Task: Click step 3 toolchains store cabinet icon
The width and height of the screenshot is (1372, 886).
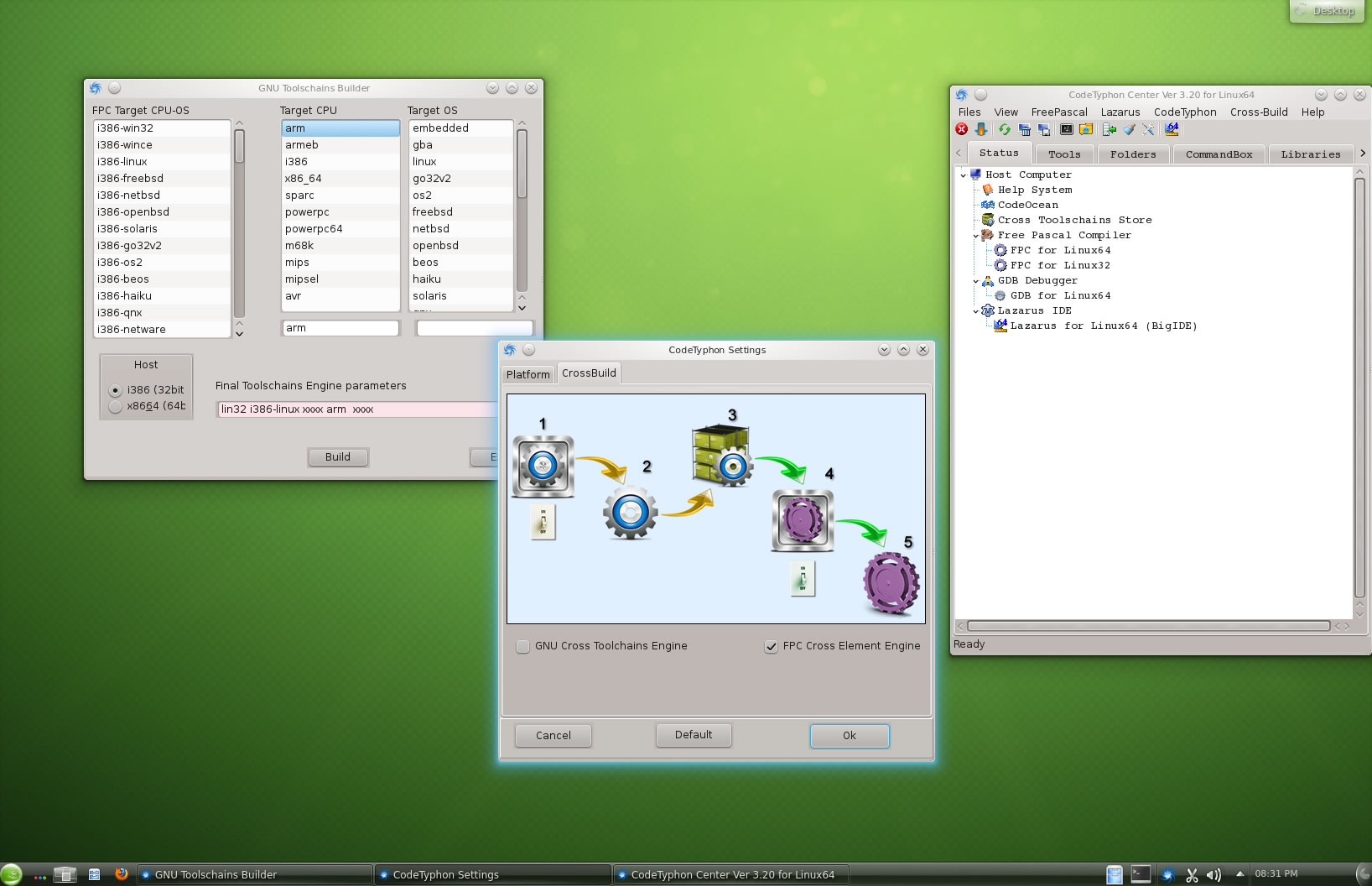Action: [722, 456]
